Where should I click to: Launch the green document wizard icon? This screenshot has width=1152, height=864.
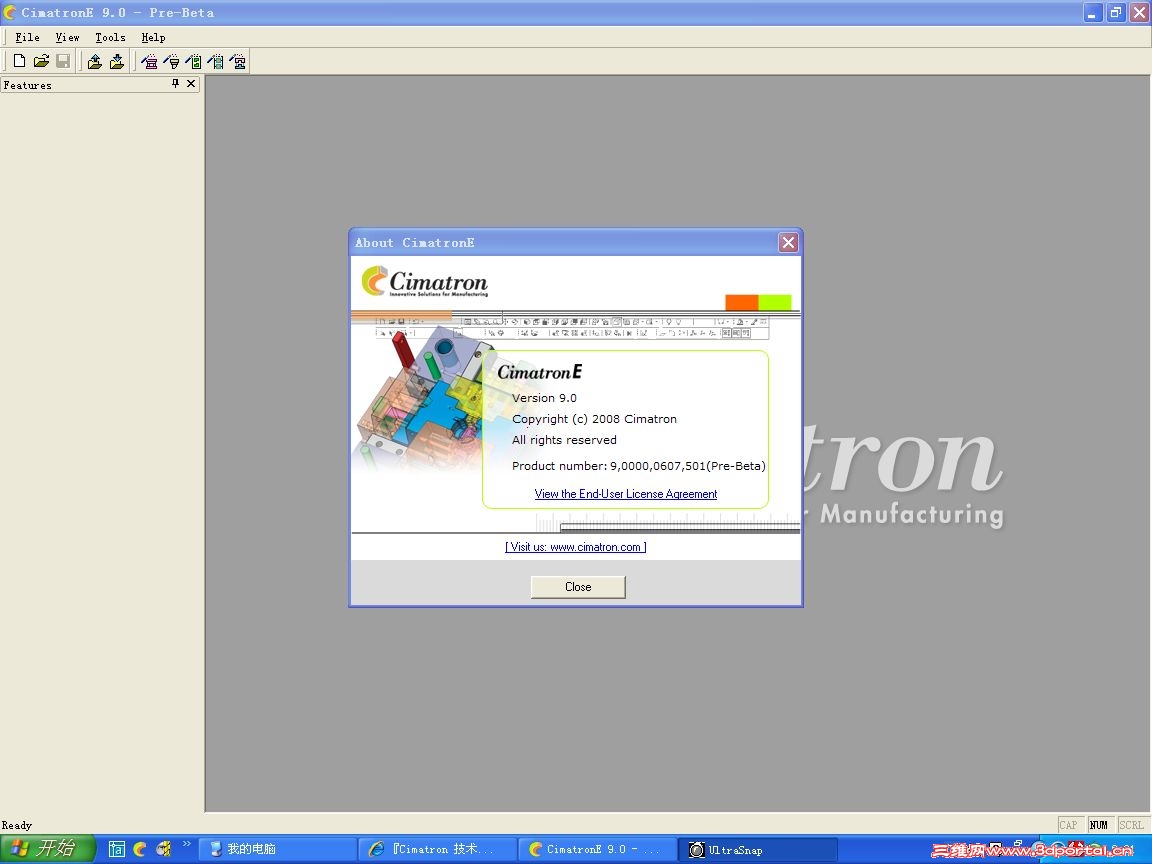193,62
